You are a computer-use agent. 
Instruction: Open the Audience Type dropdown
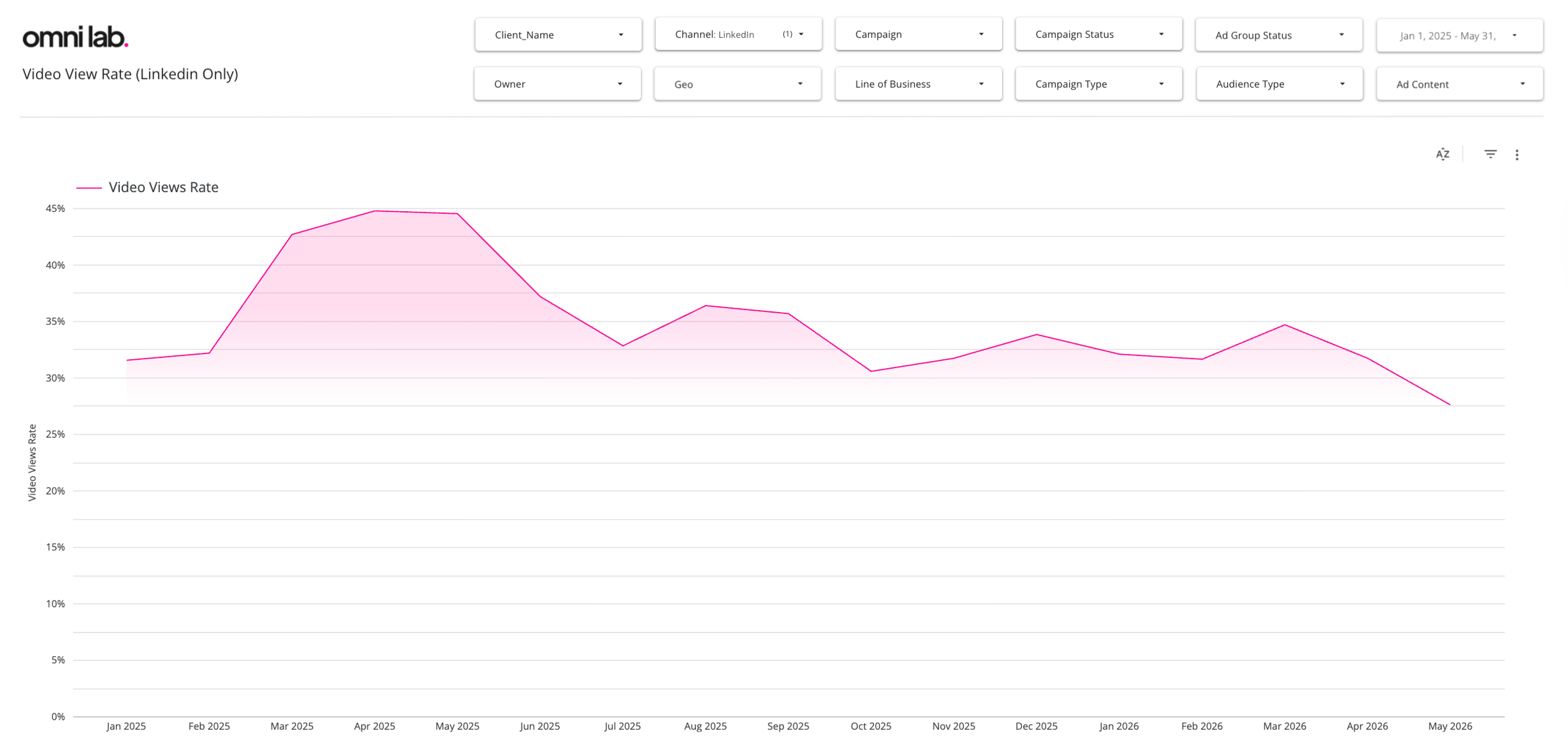(x=1279, y=84)
